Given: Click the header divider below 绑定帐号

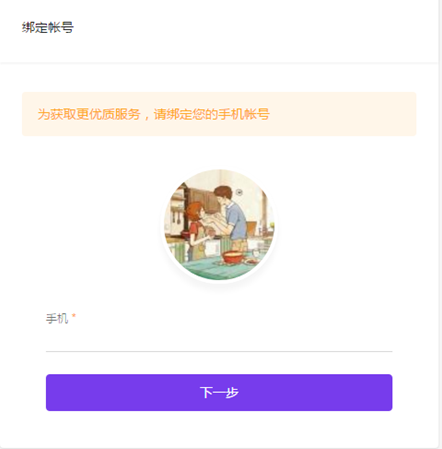Looking at the screenshot, I should (x=219, y=62).
